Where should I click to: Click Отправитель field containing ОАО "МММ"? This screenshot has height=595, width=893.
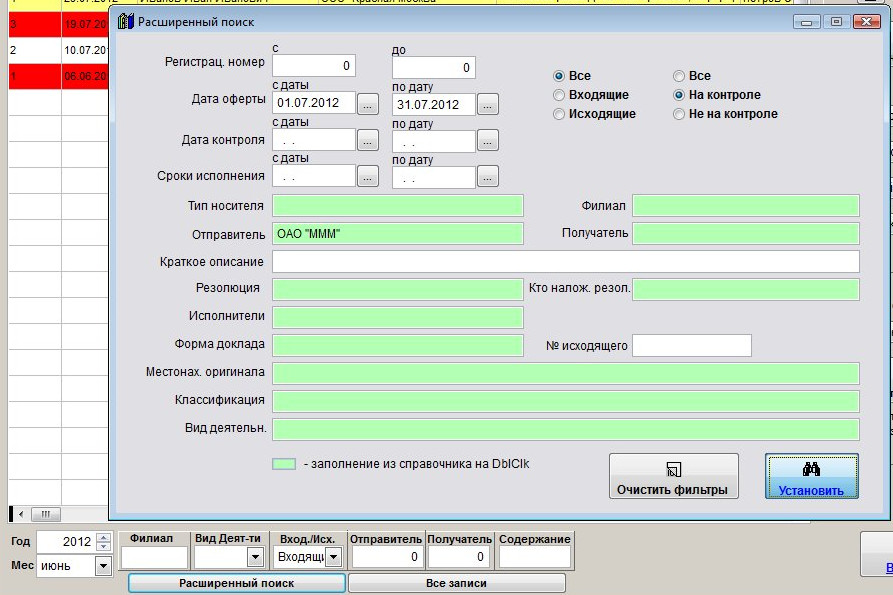398,234
